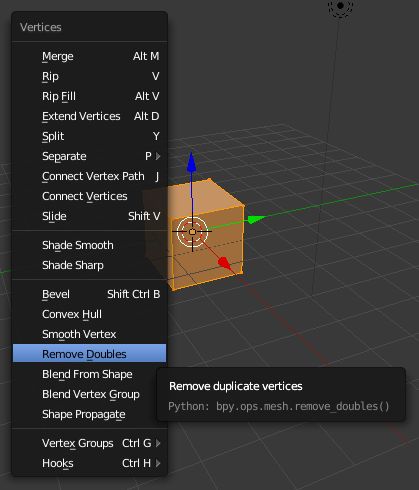Click Smooth Vertex entry

tap(89, 334)
